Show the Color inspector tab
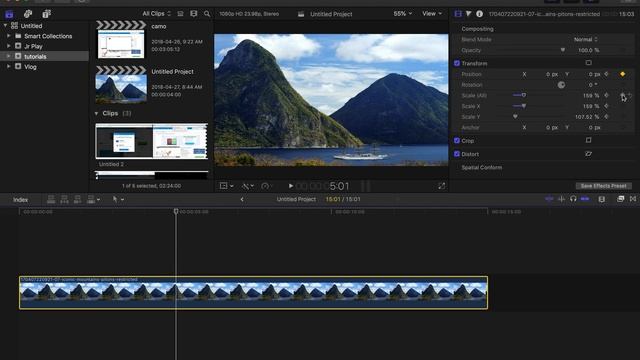 point(469,14)
